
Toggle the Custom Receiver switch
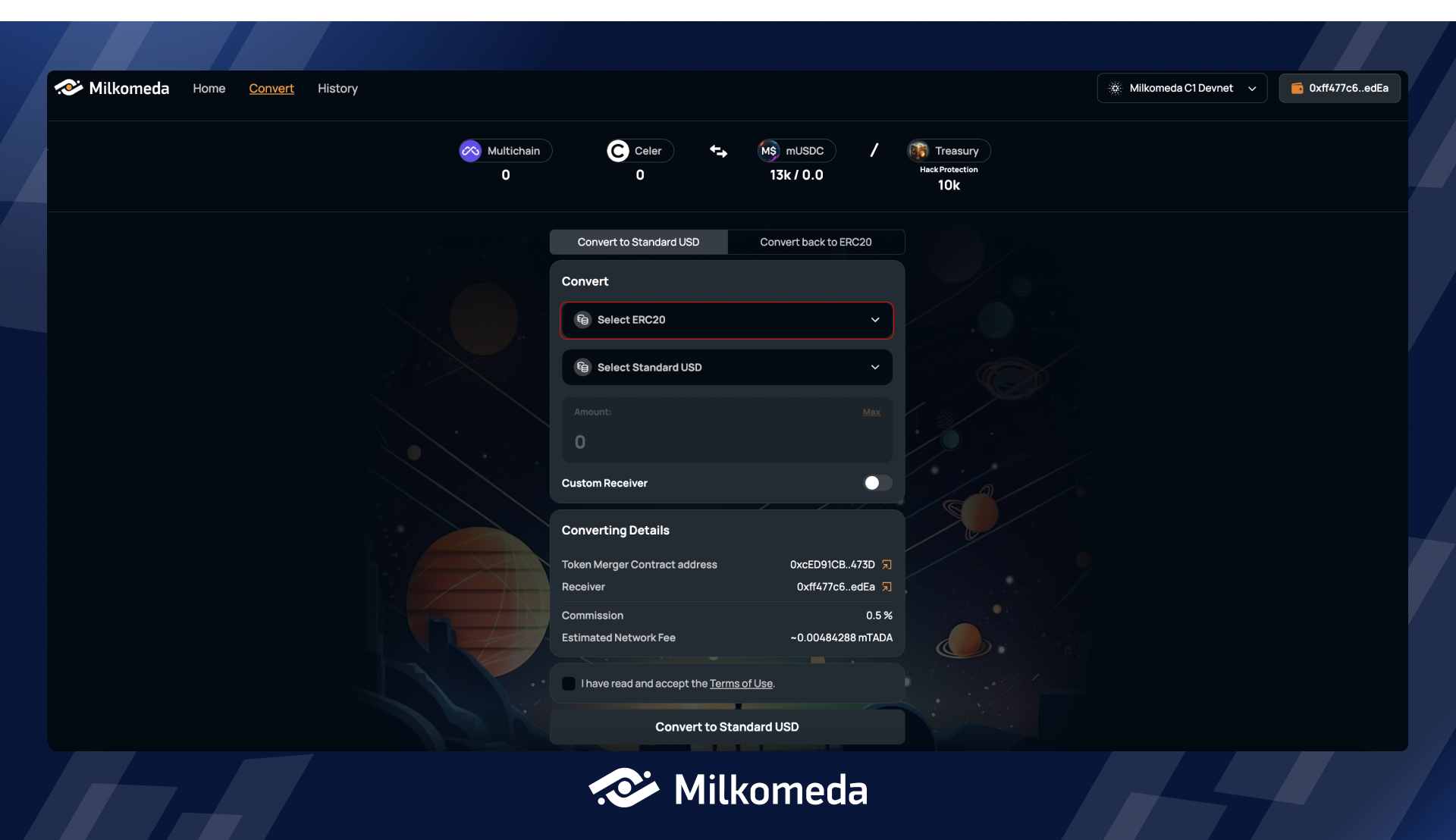[877, 483]
